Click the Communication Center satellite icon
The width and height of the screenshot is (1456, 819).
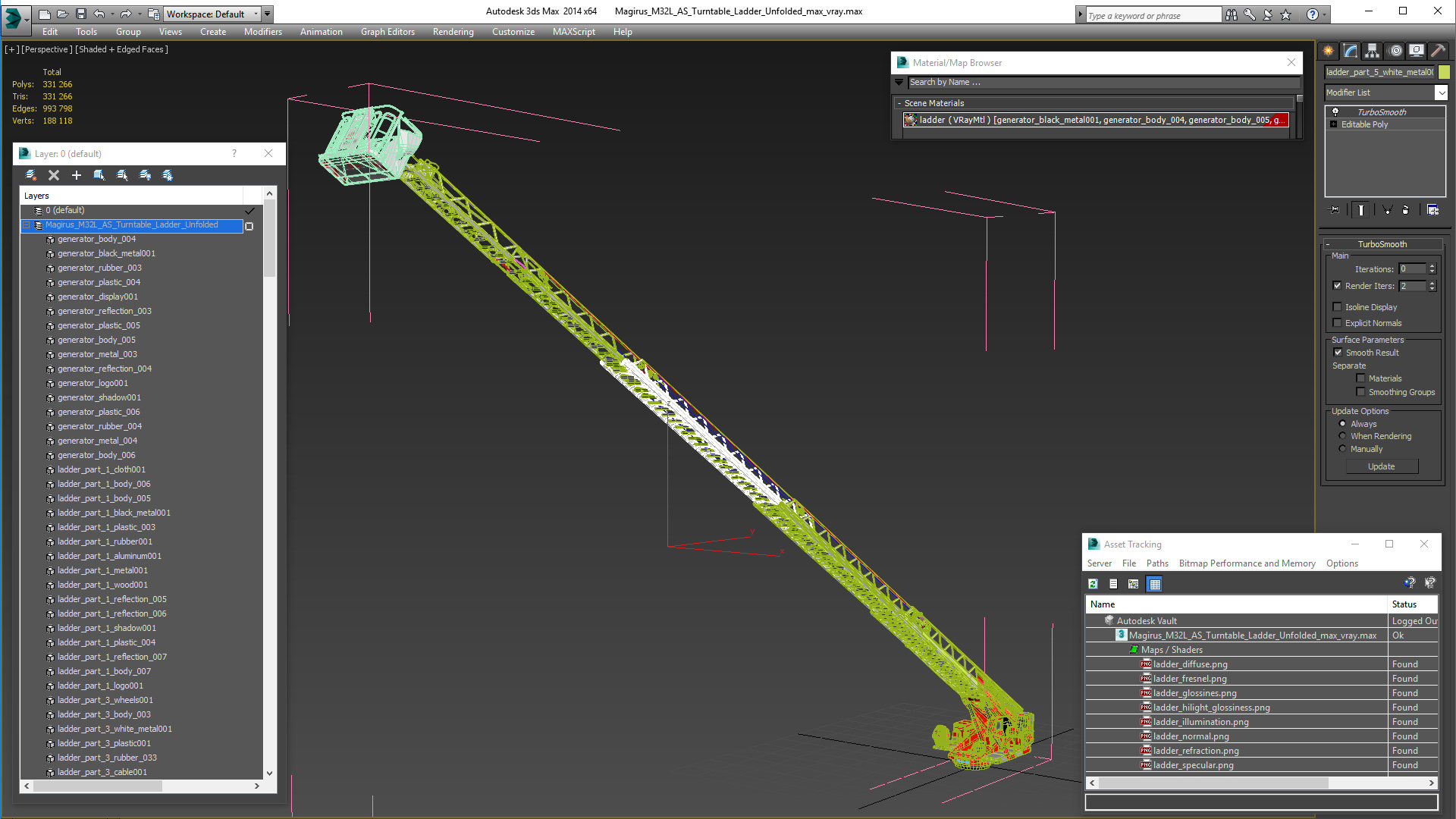[x=1268, y=14]
